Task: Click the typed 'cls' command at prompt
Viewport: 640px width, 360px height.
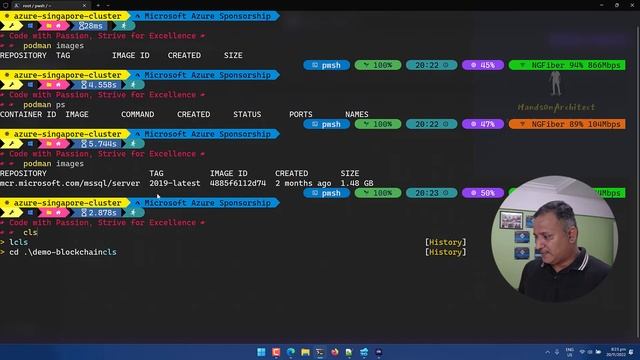Action: pyautogui.click(x=30, y=232)
